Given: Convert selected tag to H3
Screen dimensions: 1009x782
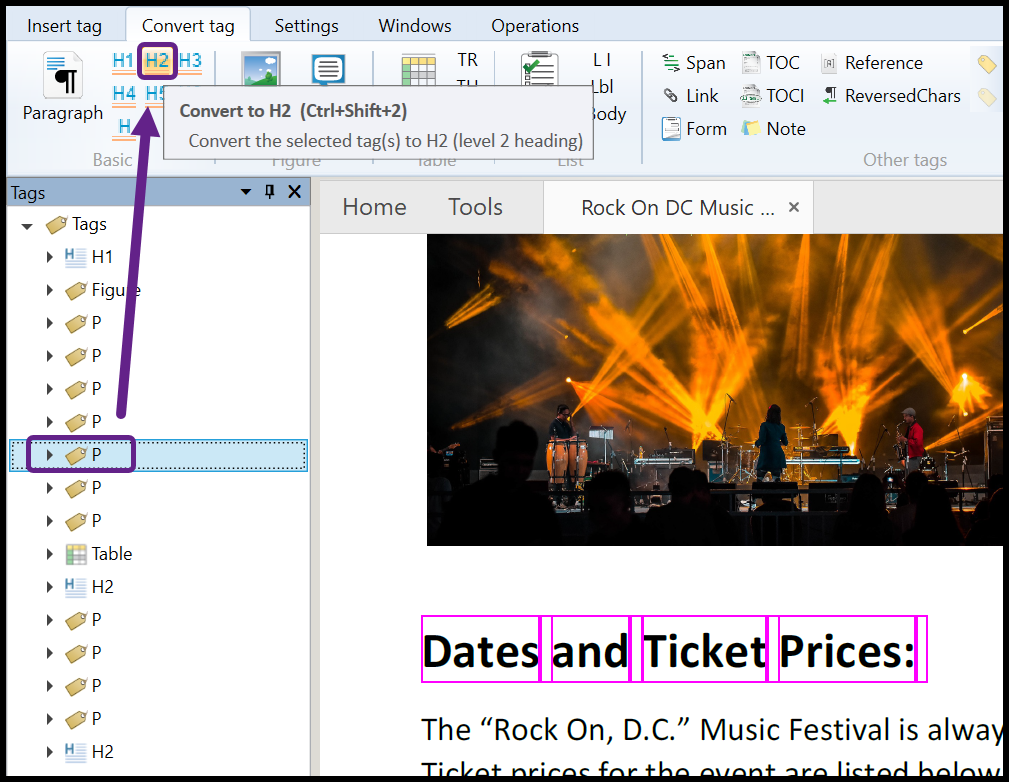Looking at the screenshot, I should (190, 61).
